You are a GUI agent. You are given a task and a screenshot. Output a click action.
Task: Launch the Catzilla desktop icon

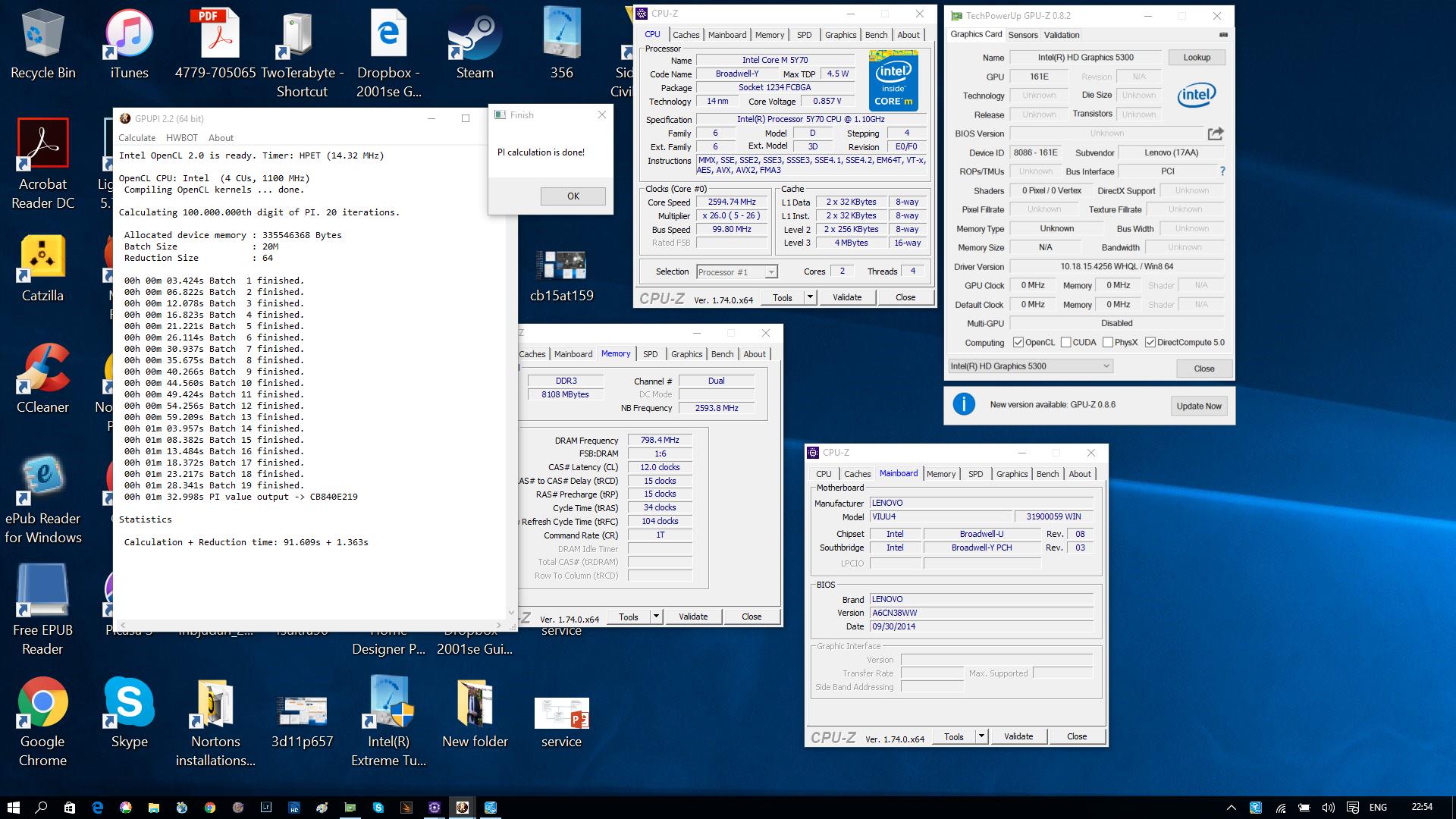[x=42, y=267]
